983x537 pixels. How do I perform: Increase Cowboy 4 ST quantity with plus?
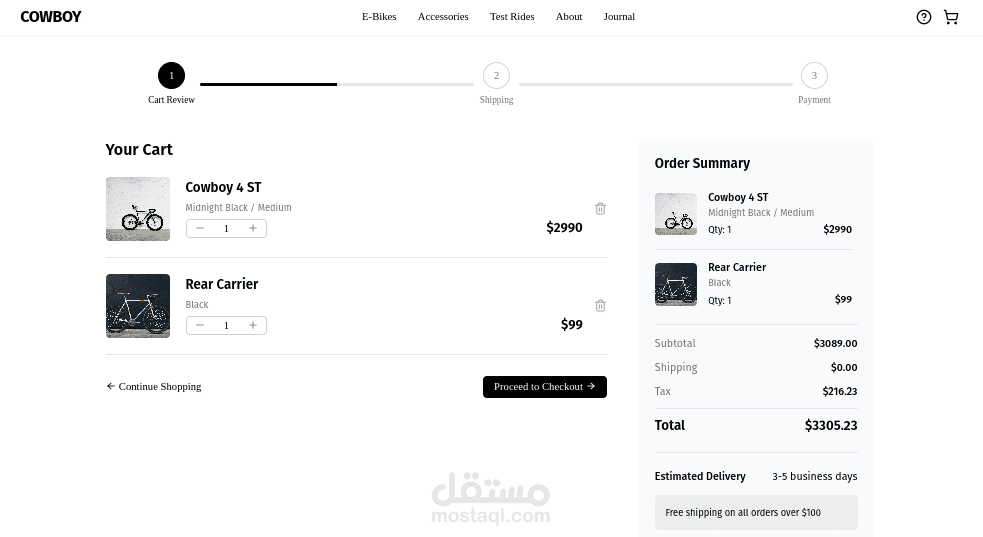(253, 228)
